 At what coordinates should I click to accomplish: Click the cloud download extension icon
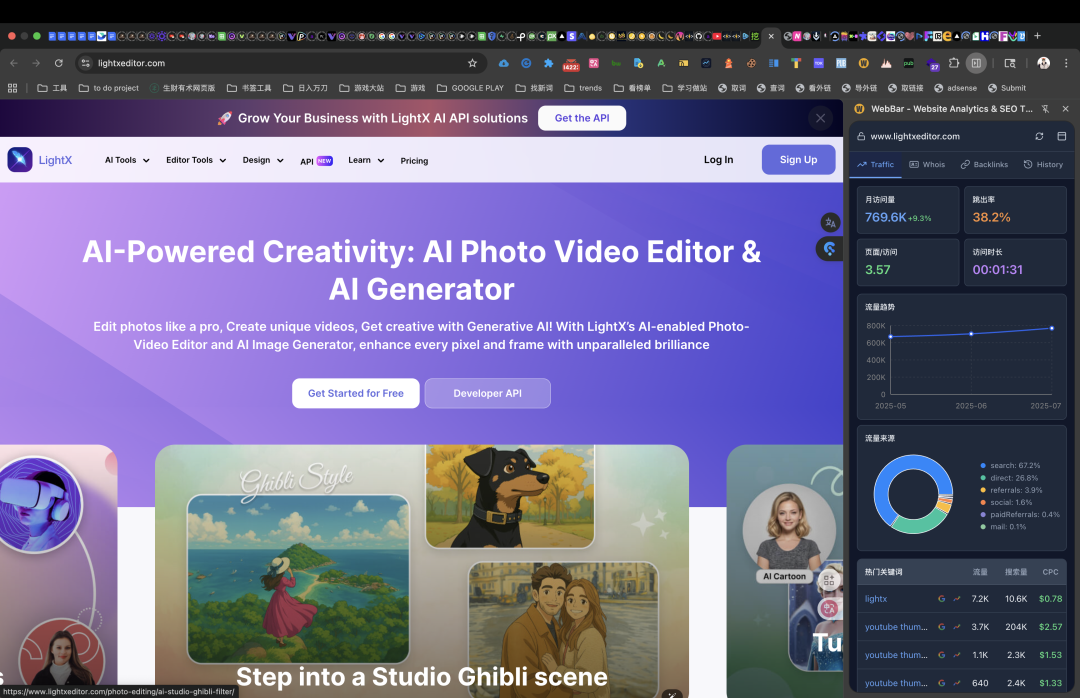coord(503,63)
